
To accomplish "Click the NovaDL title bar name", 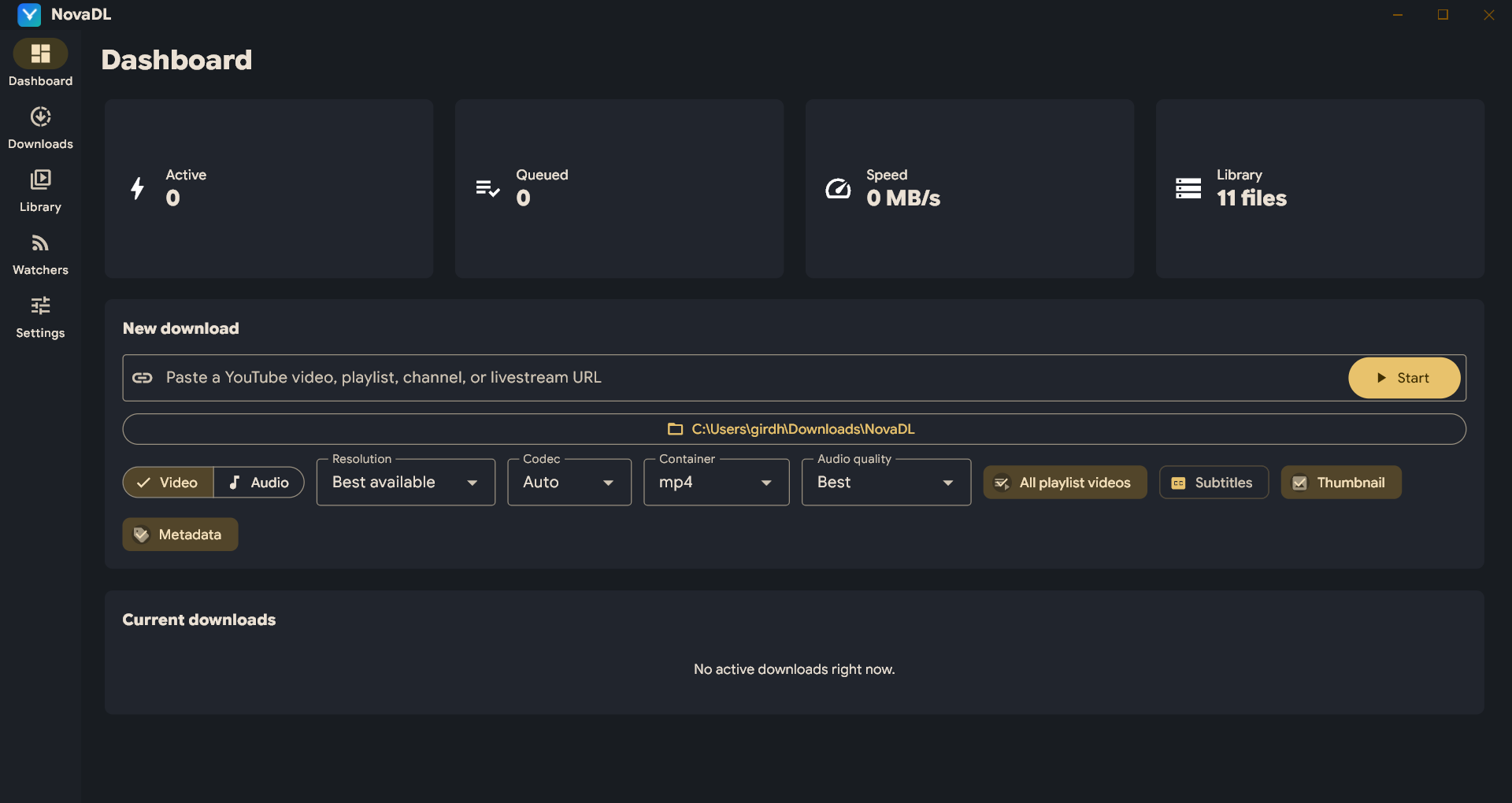I will 81,14.
